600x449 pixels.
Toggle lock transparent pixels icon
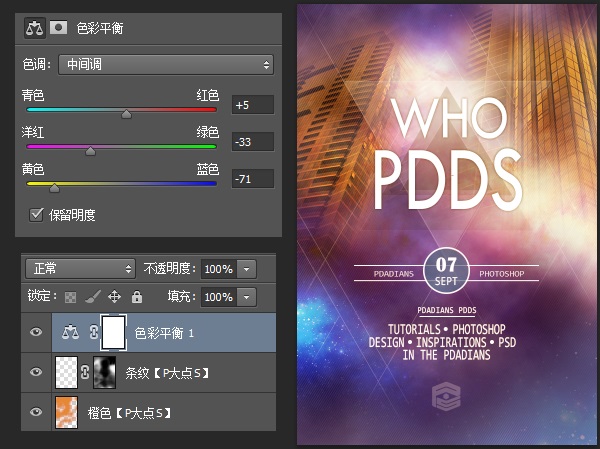click(x=70, y=297)
